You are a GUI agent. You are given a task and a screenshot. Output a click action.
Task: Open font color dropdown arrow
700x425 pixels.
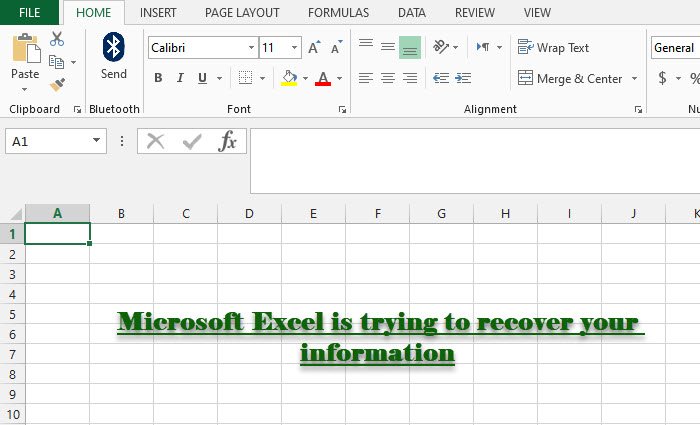pyautogui.click(x=339, y=78)
